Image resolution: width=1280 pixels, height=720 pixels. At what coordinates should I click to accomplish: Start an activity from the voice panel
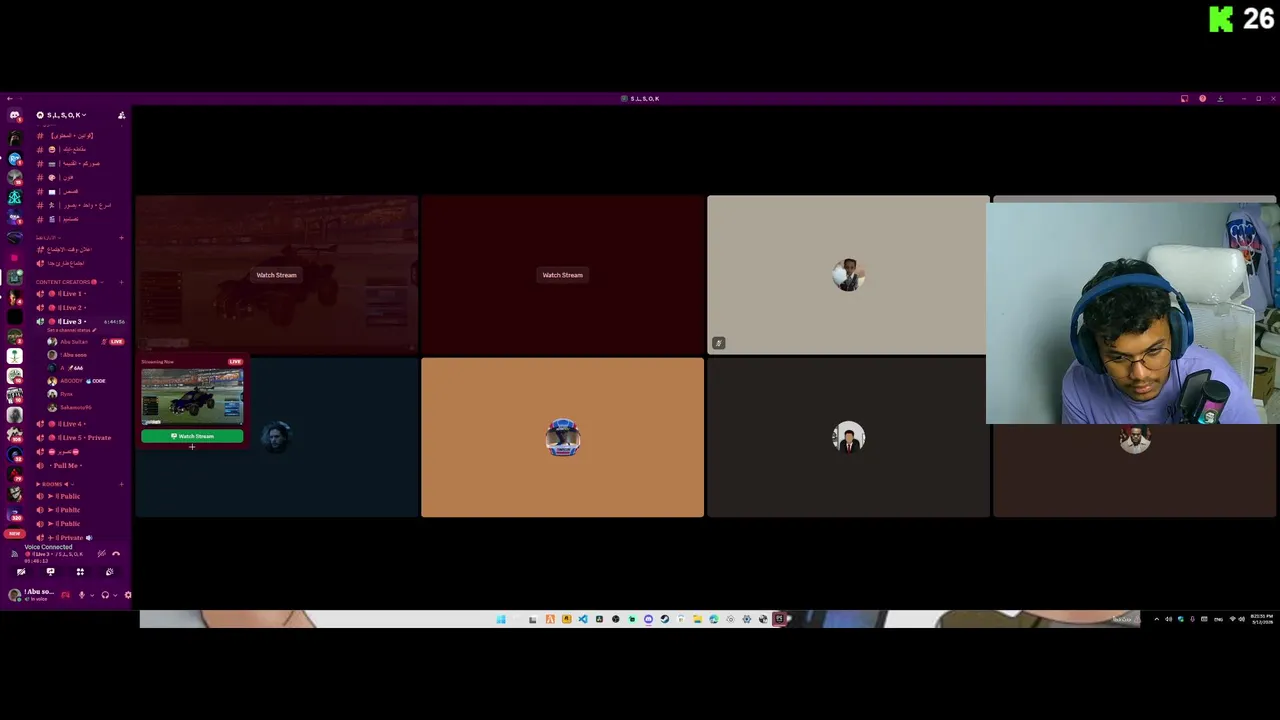click(x=80, y=572)
